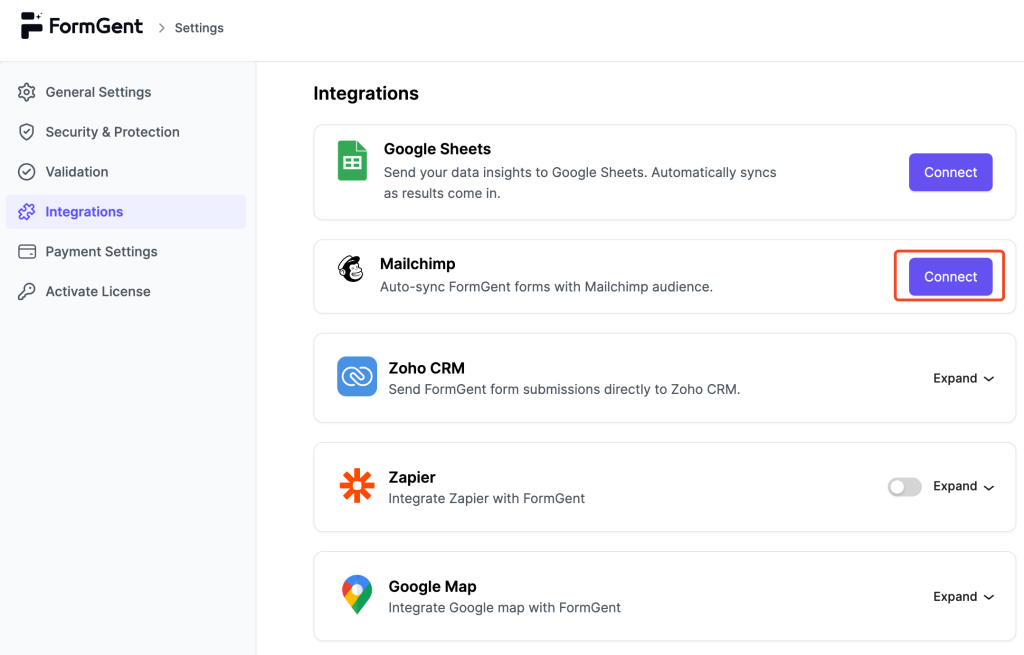Screen dimensions: 1024x655
Task: Click 'Integrate Google map with FormGent' description
Action: coord(504,607)
